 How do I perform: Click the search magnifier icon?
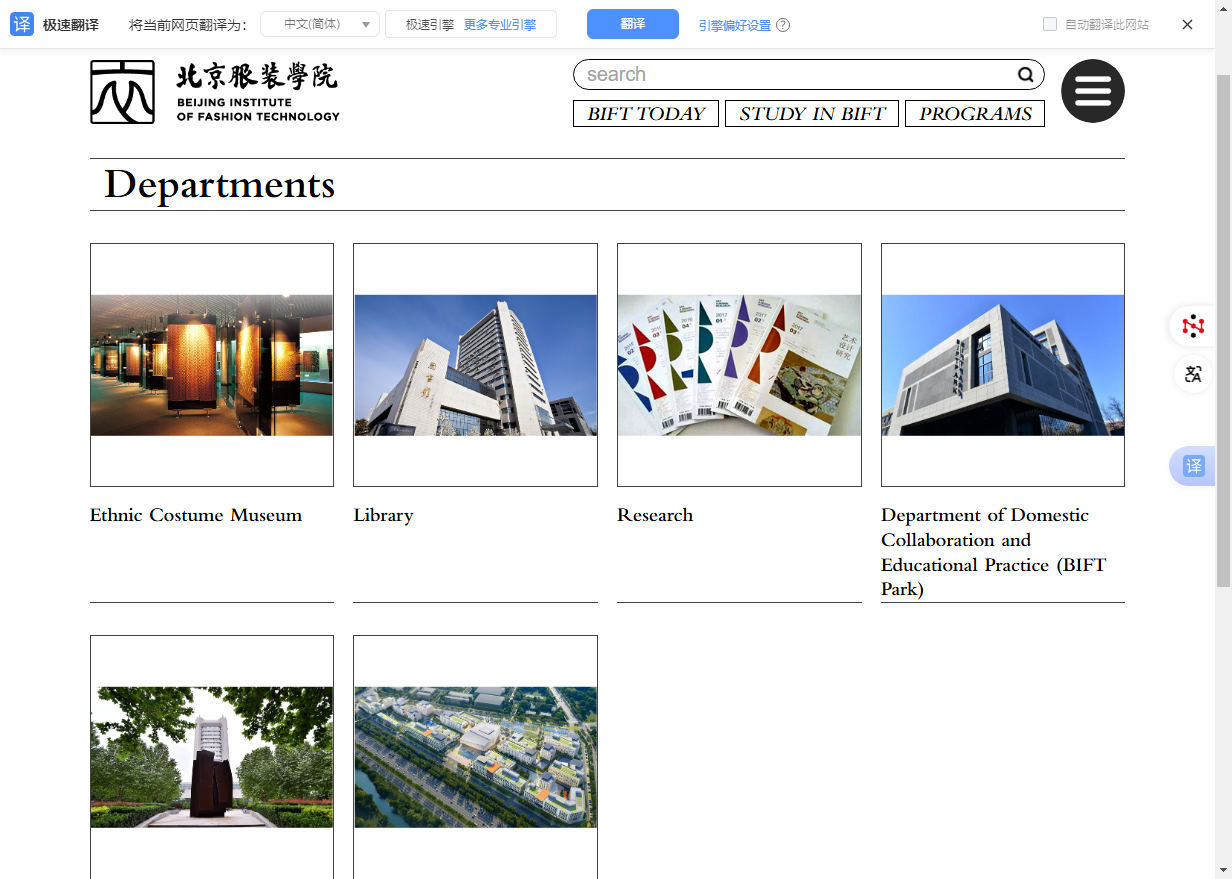click(1025, 75)
